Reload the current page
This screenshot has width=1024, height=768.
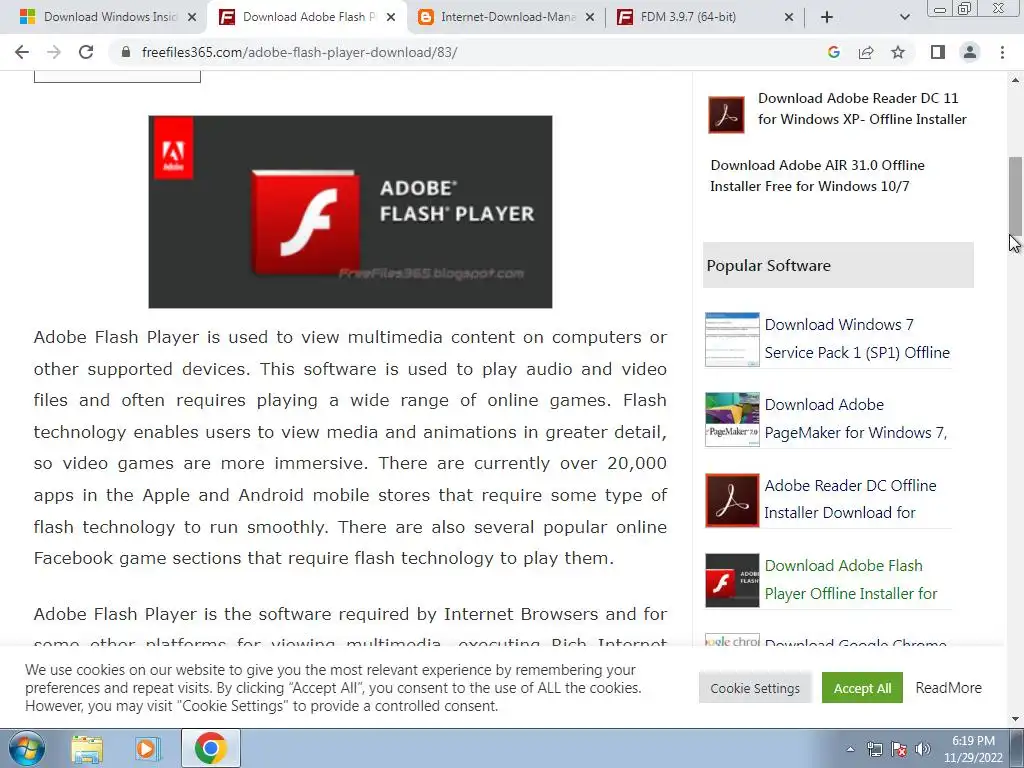[86, 52]
